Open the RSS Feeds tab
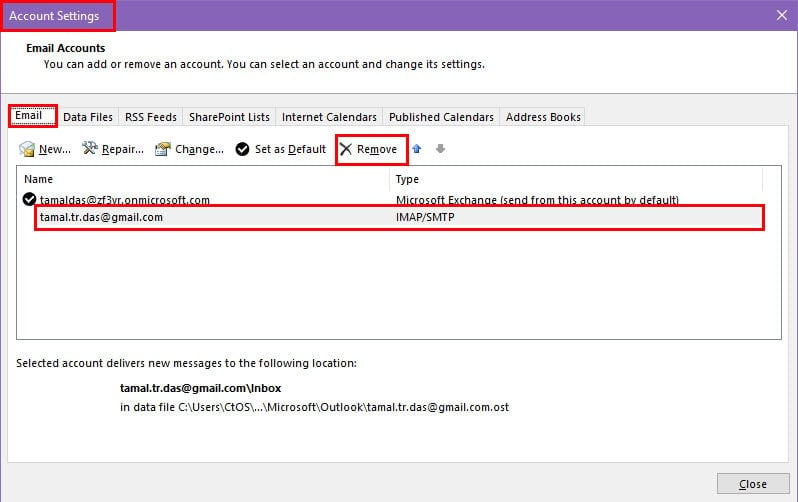Image resolution: width=798 pixels, height=502 pixels. pos(151,117)
